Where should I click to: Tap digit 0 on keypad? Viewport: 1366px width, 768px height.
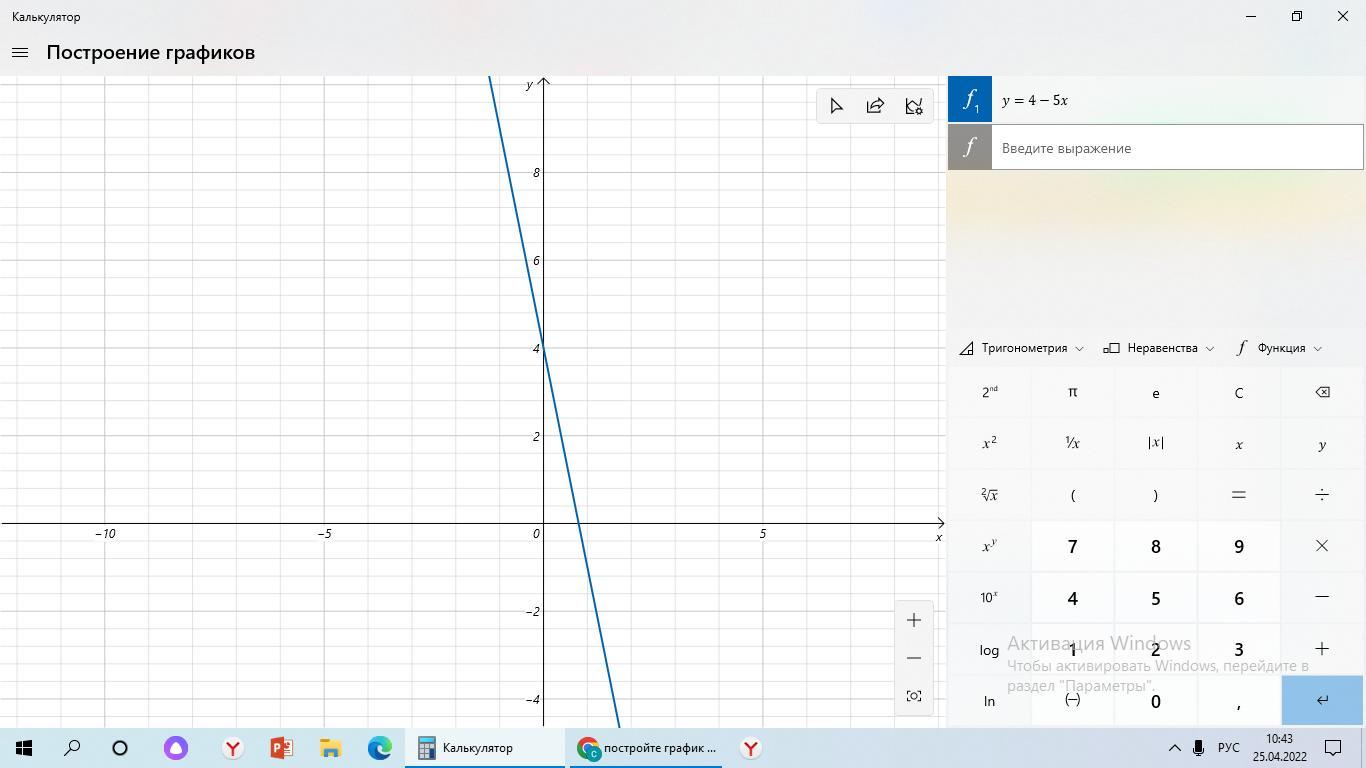pos(1155,701)
